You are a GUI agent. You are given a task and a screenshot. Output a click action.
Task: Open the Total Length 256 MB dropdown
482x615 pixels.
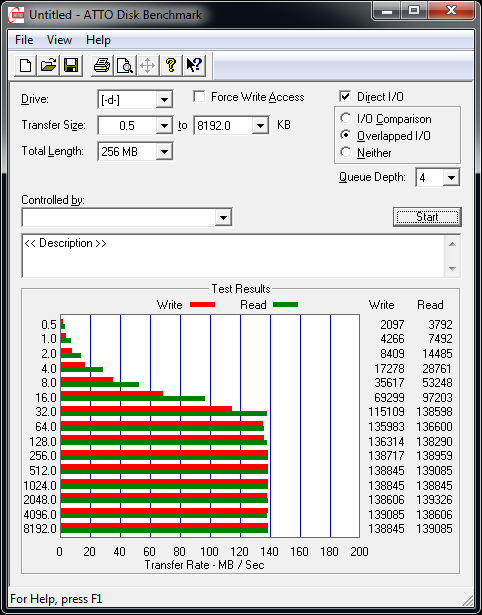[164, 151]
